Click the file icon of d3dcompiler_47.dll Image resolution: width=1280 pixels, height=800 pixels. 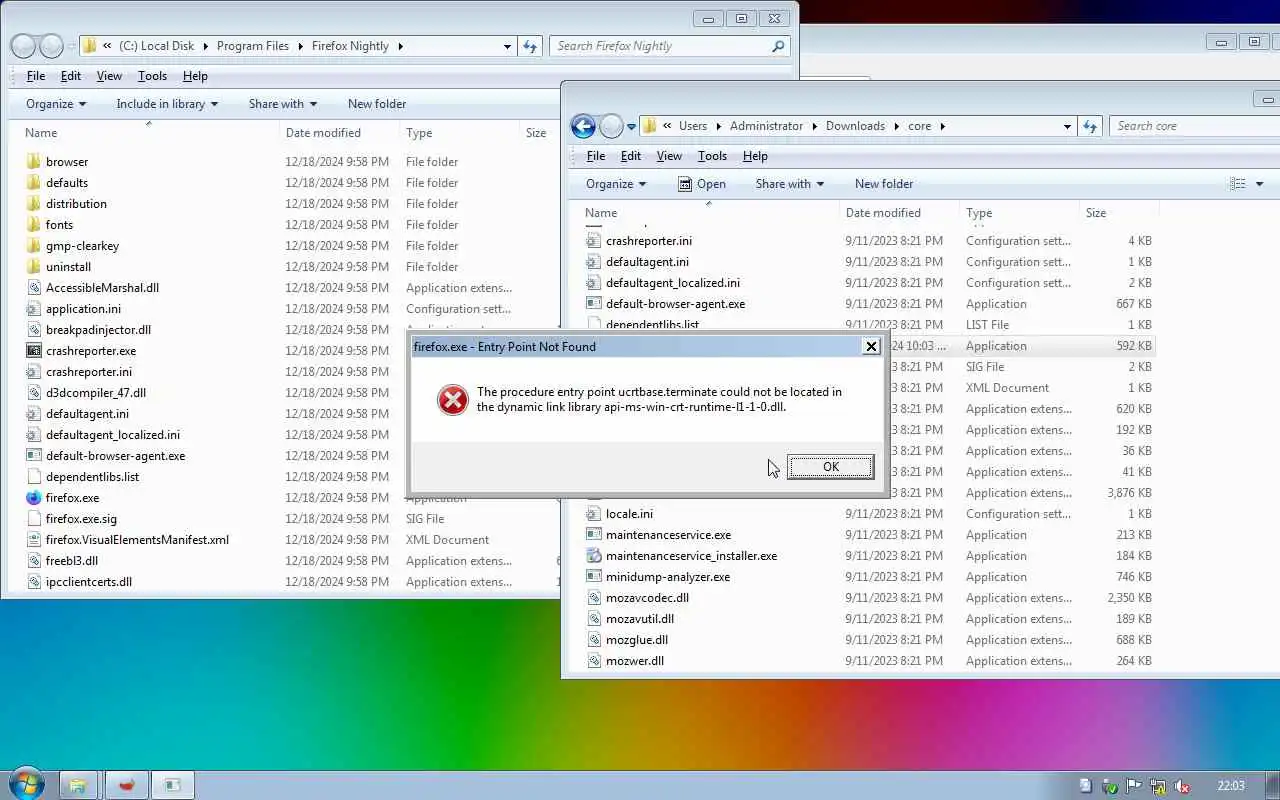click(33, 392)
